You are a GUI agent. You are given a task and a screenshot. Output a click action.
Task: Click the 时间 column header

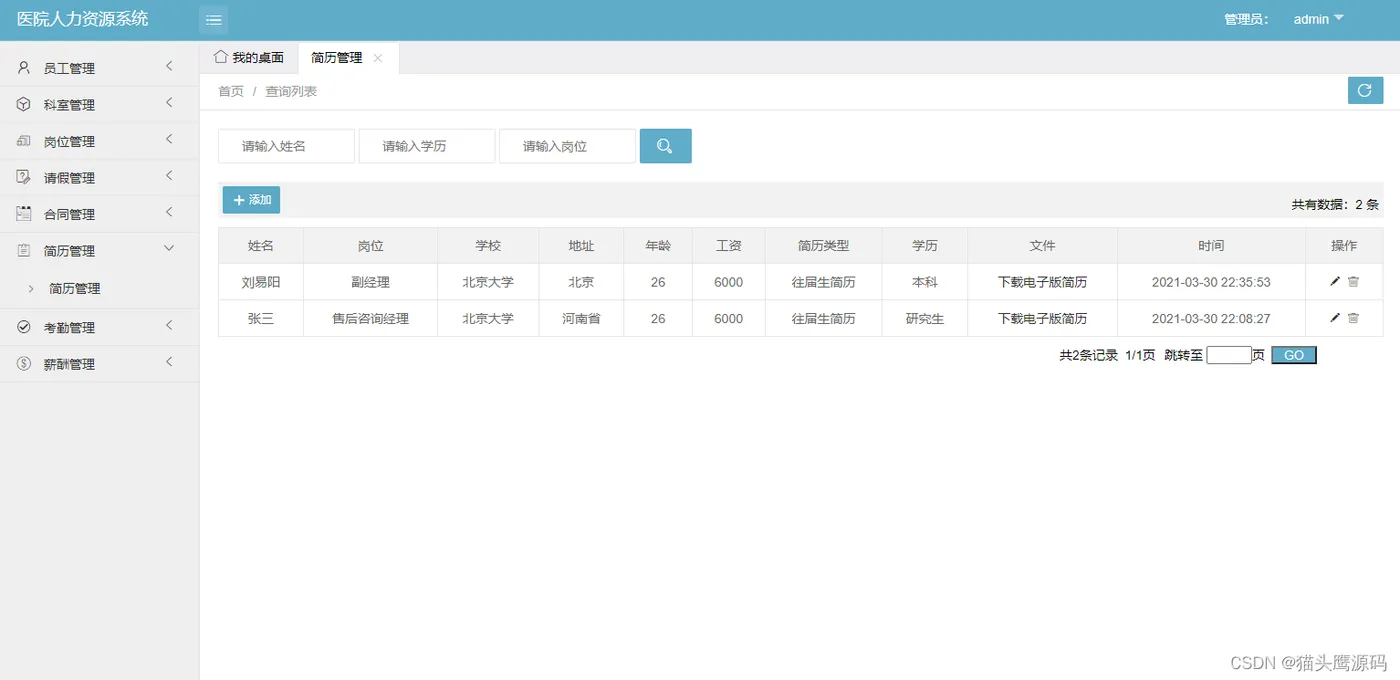tap(1211, 245)
